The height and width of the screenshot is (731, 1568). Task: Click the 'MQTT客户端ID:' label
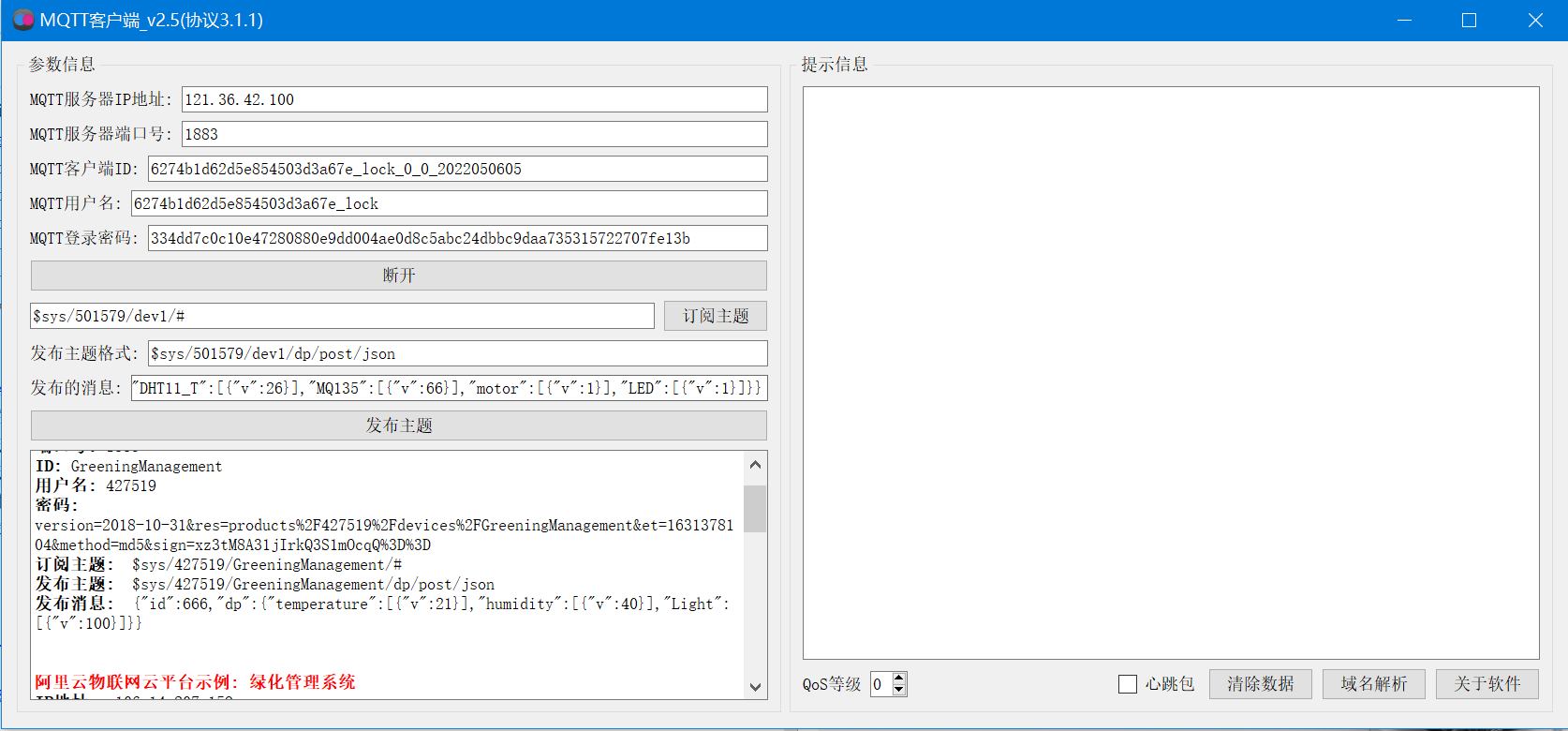click(x=84, y=169)
